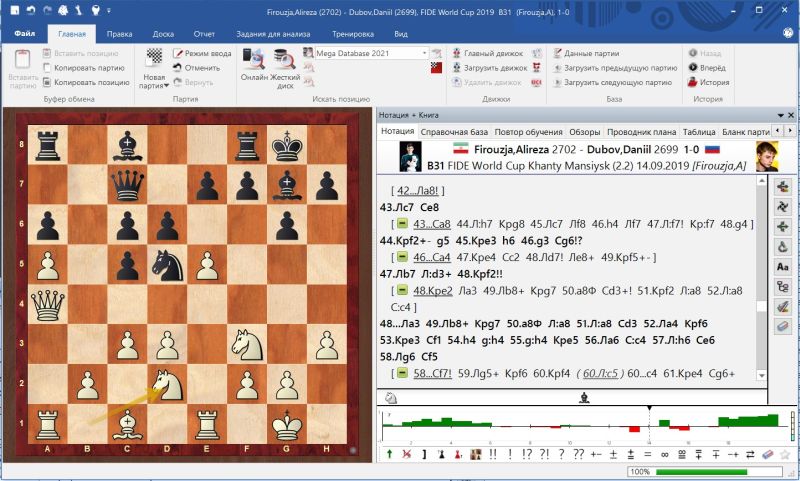
Task: Toggle the 58...Сf7 variation fold box
Action: (402, 373)
